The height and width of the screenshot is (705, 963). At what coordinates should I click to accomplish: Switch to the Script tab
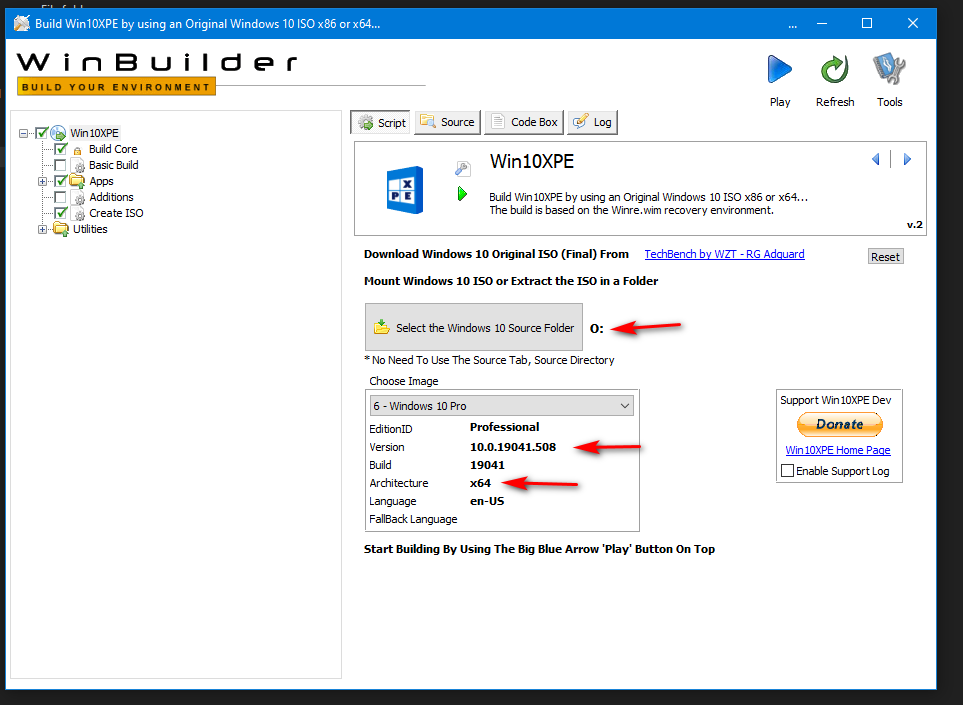(382, 122)
